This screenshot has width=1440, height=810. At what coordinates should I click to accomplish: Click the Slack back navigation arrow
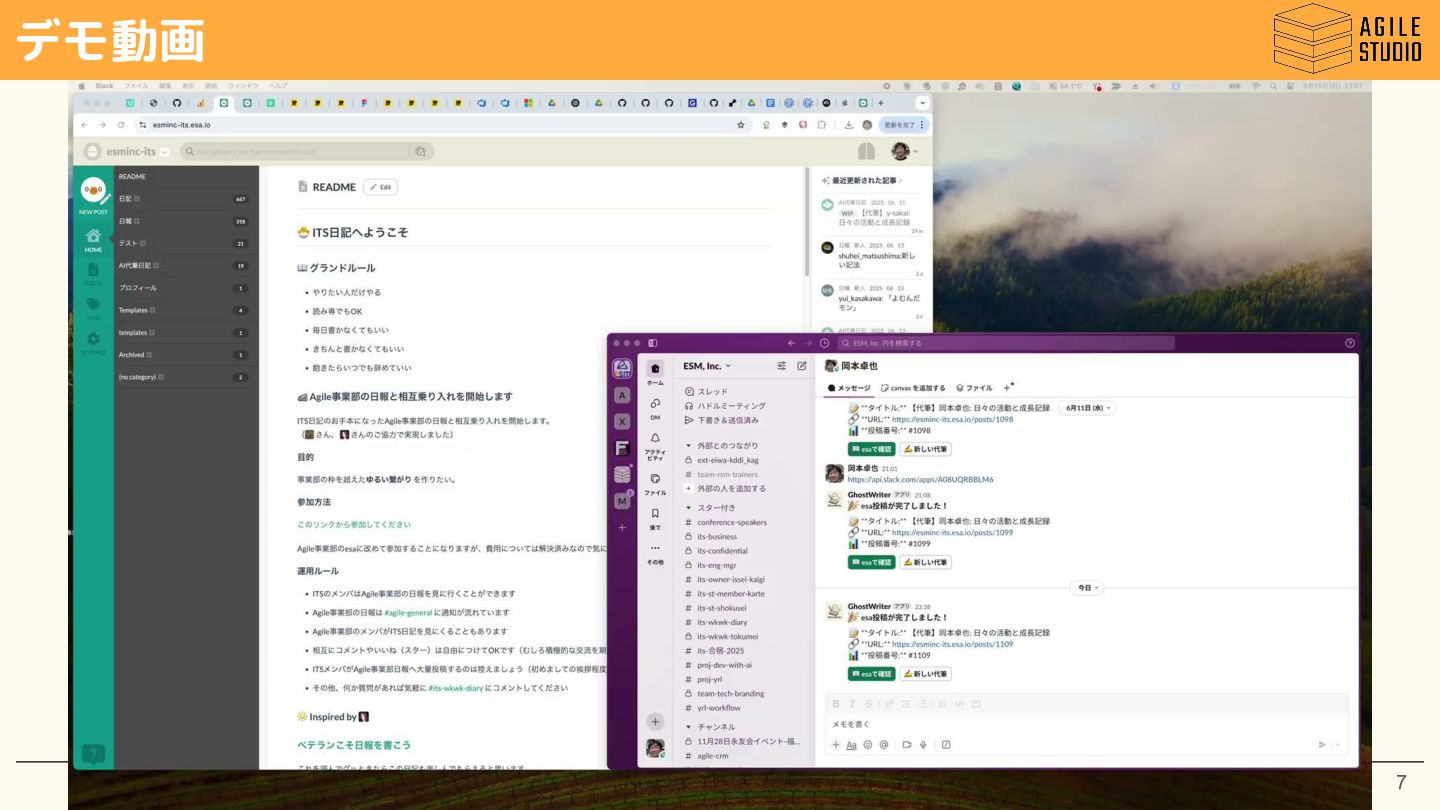791,343
